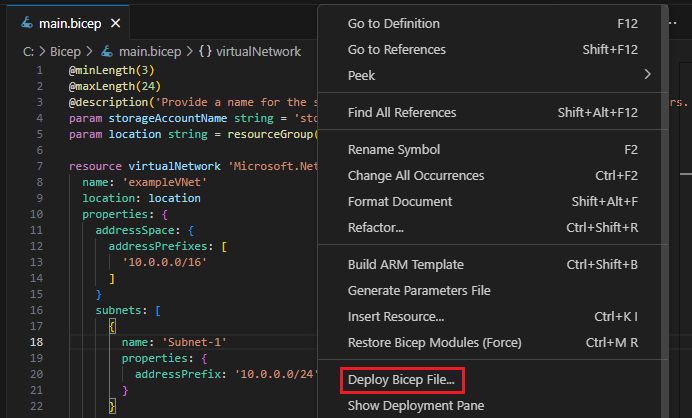Viewport: 692px width, 418px height.
Task: Select Find All References
Action: pyautogui.click(x=493, y=113)
